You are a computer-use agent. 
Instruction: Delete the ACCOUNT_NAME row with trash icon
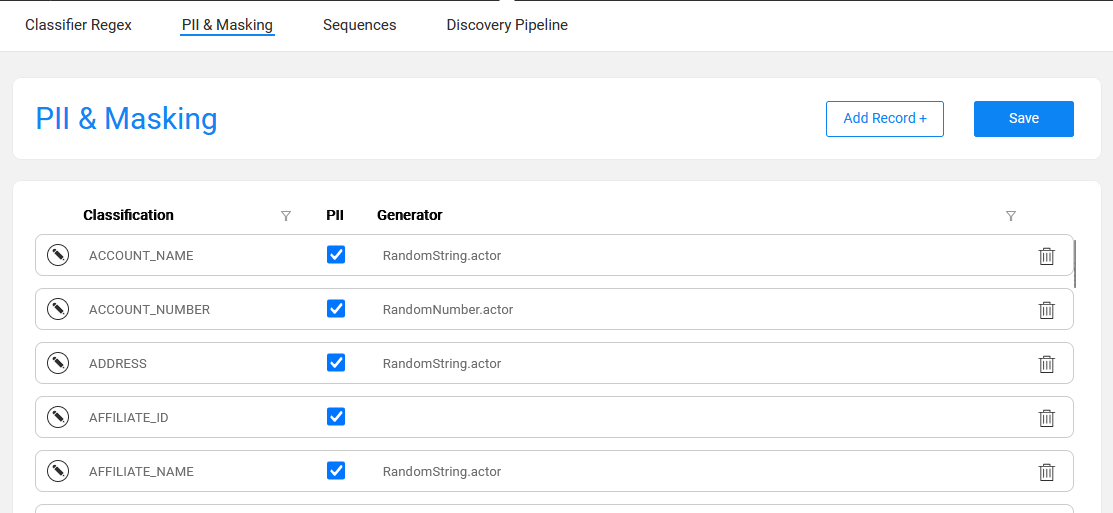coord(1046,256)
